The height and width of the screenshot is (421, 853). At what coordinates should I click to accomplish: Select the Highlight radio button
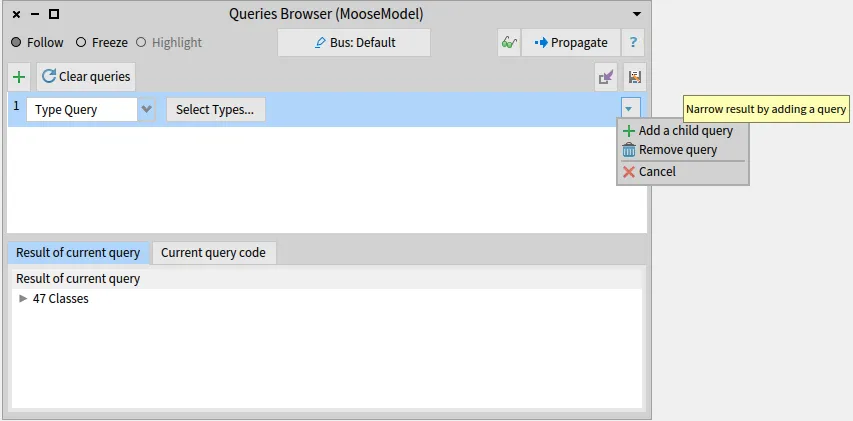pyautogui.click(x=141, y=42)
